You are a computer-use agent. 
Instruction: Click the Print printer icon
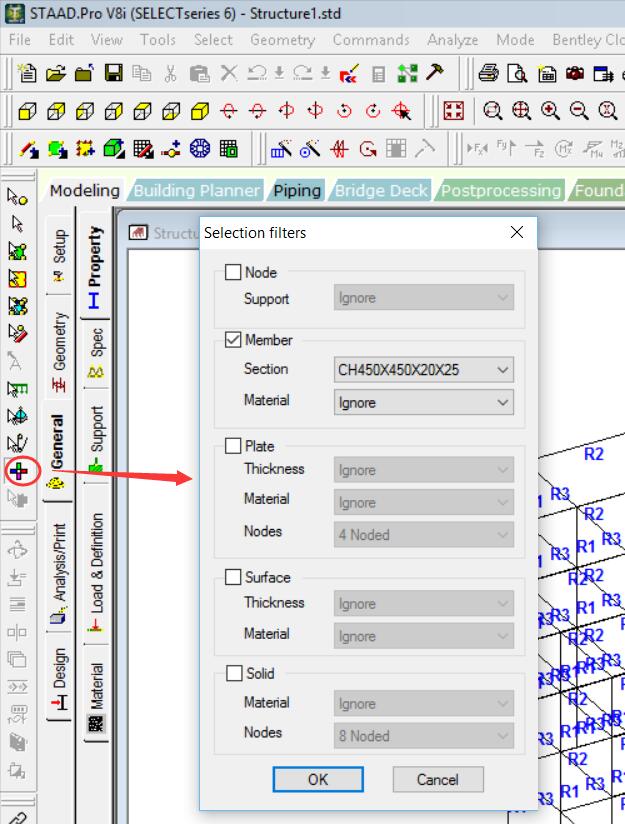(489, 73)
